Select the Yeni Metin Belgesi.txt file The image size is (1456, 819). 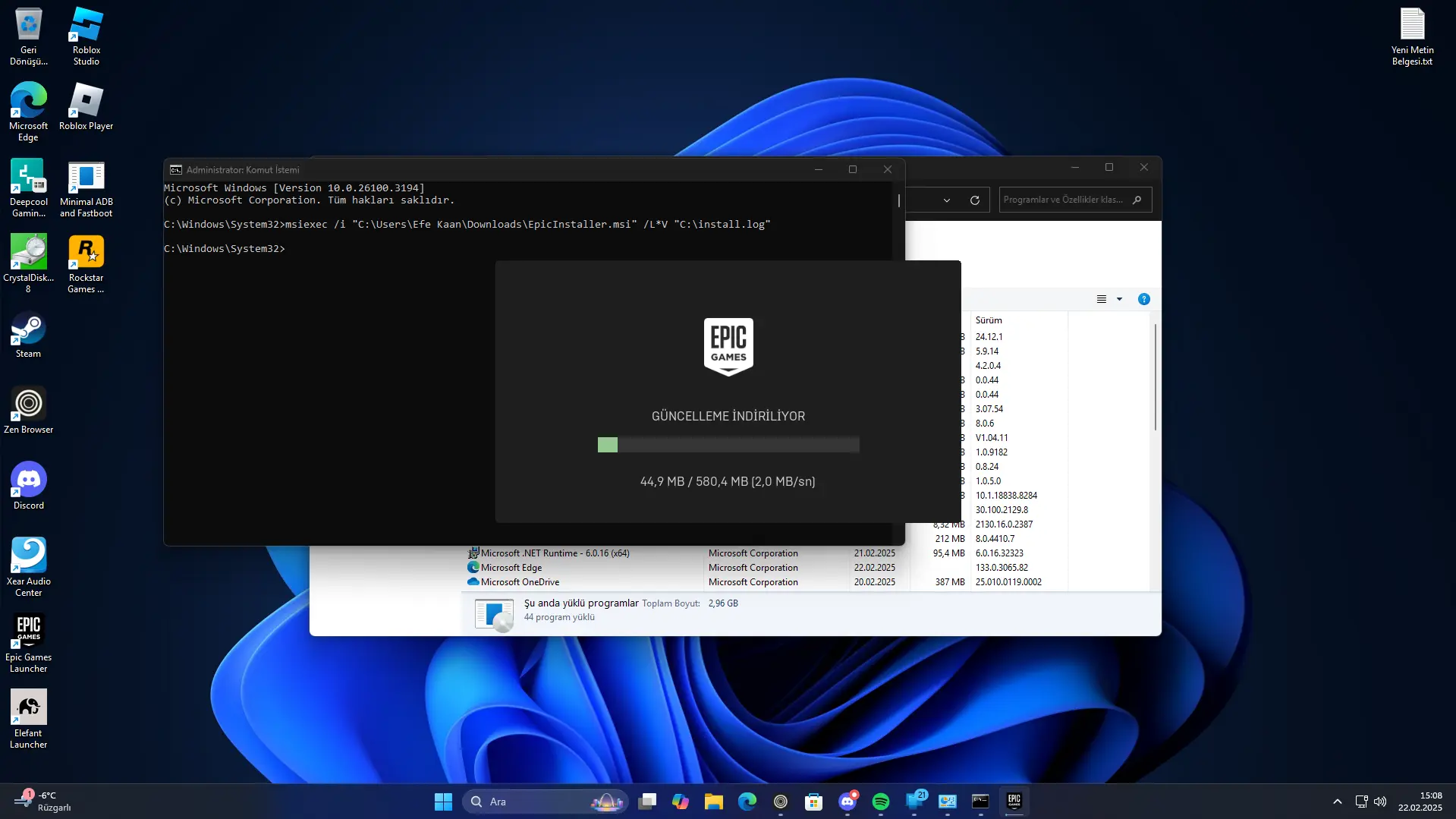(1412, 36)
